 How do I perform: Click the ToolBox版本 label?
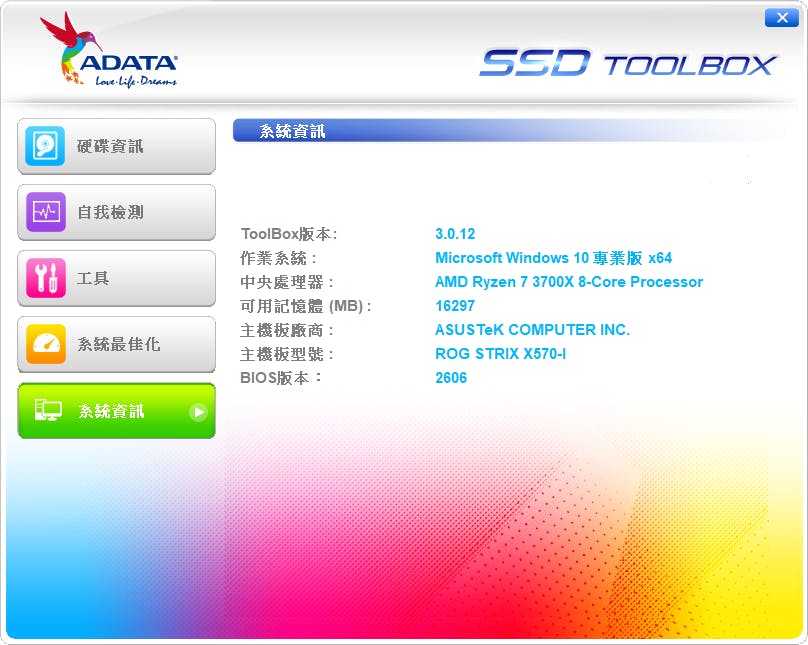[289, 234]
